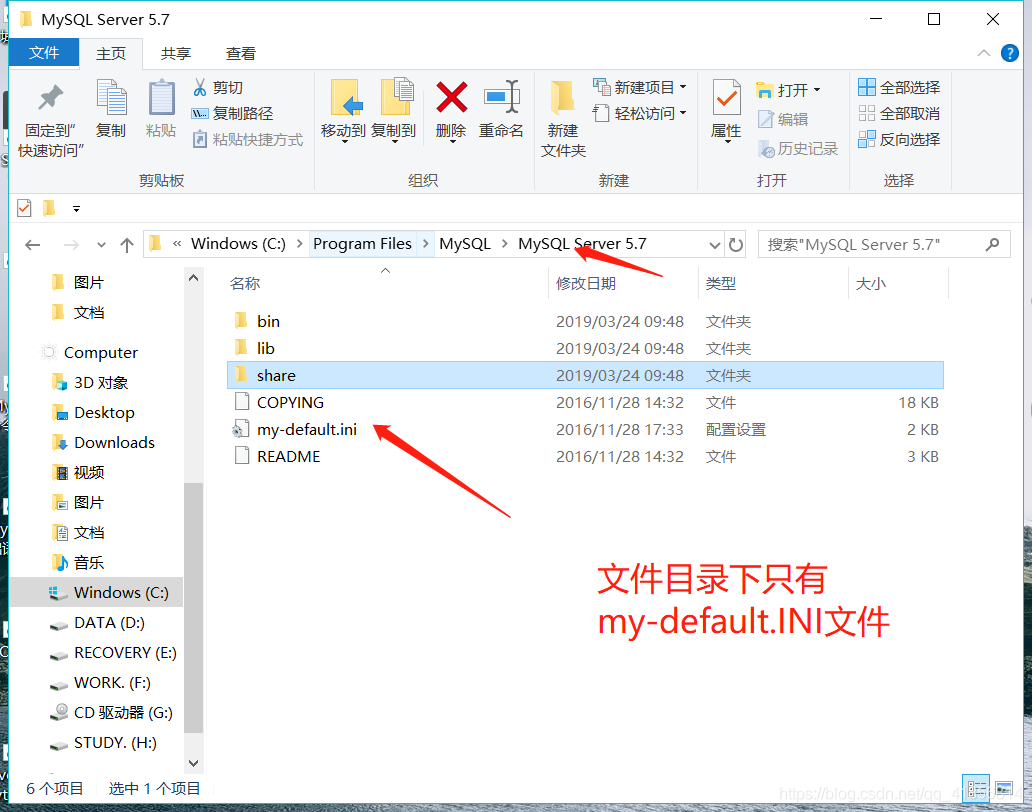Open the Recent locations dropdown arrow
The image size is (1032, 812).
(x=101, y=245)
